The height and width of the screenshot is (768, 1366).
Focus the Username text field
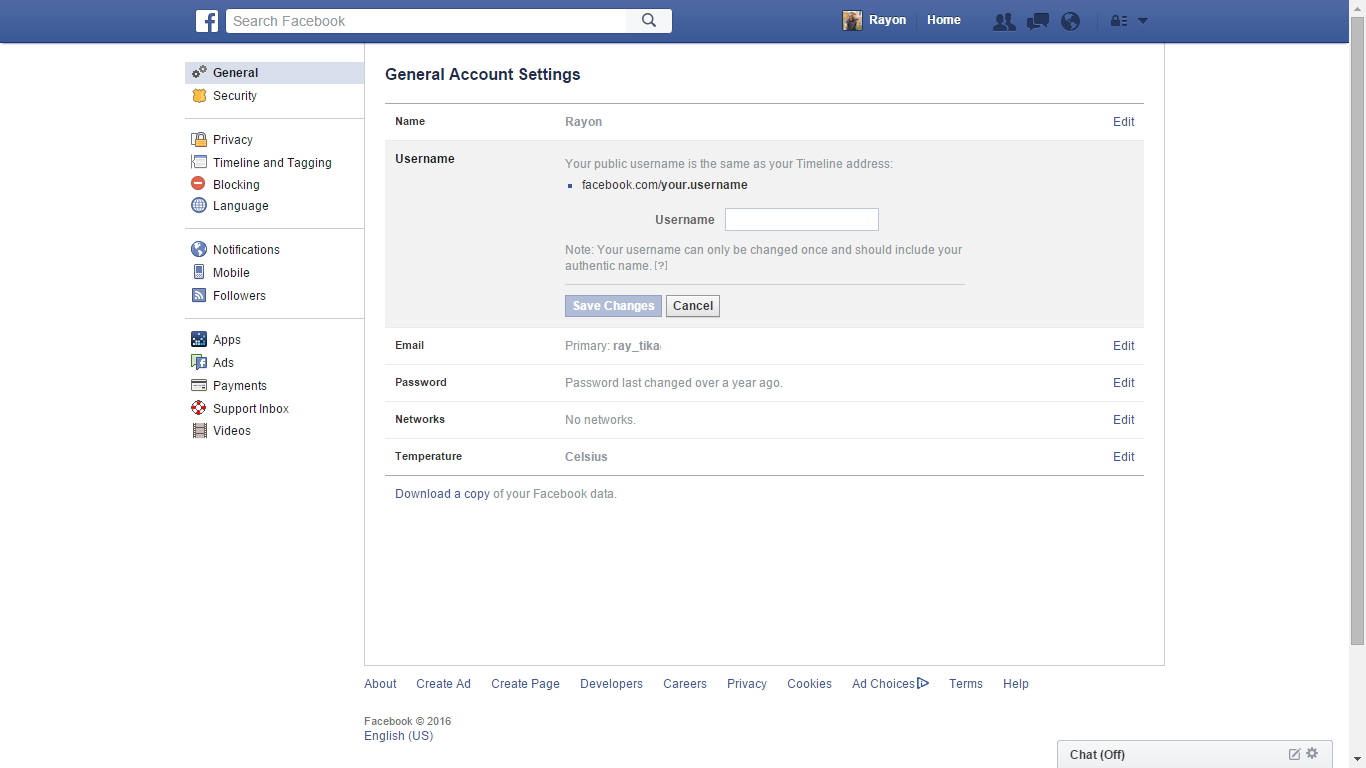[802, 220]
